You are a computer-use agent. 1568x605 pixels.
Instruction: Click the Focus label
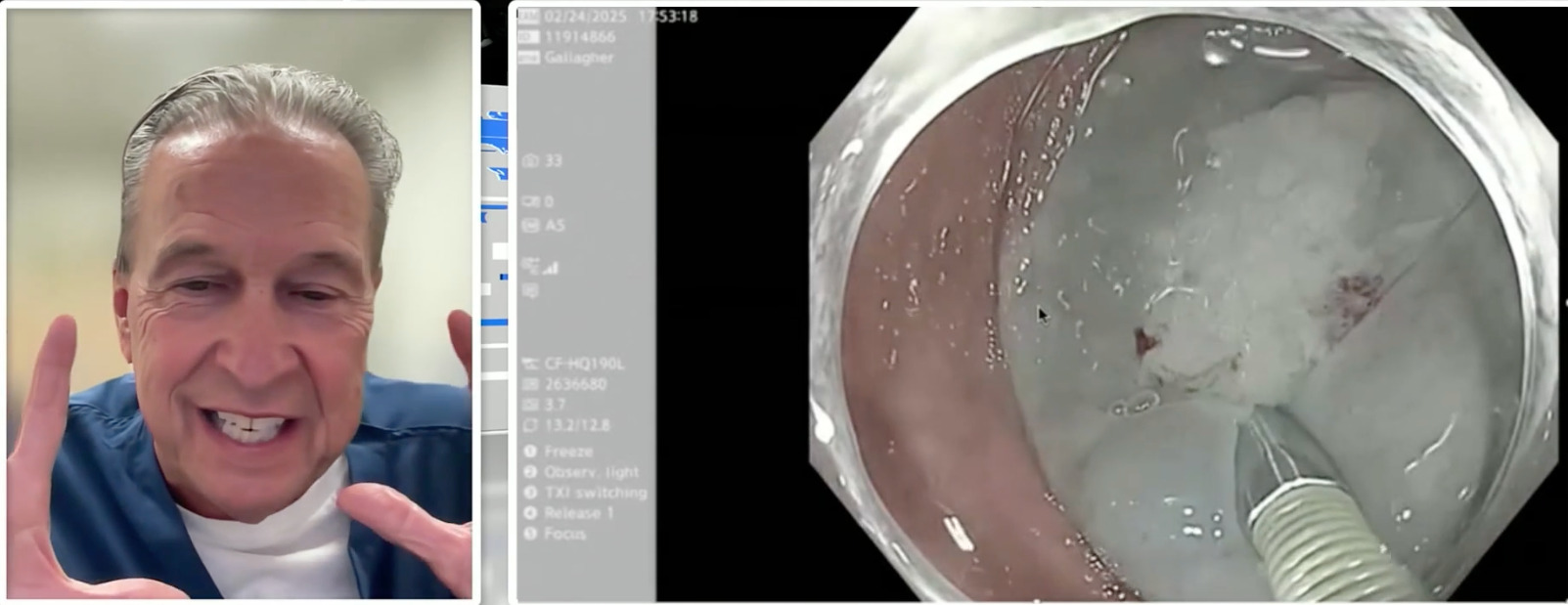565,534
